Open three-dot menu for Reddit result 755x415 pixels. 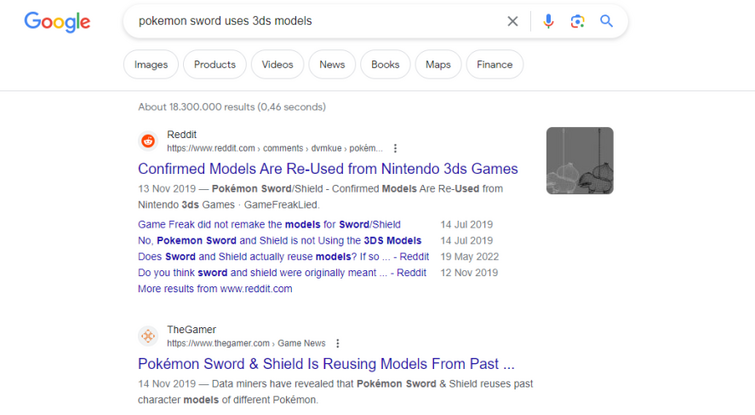pyautogui.click(x=395, y=148)
